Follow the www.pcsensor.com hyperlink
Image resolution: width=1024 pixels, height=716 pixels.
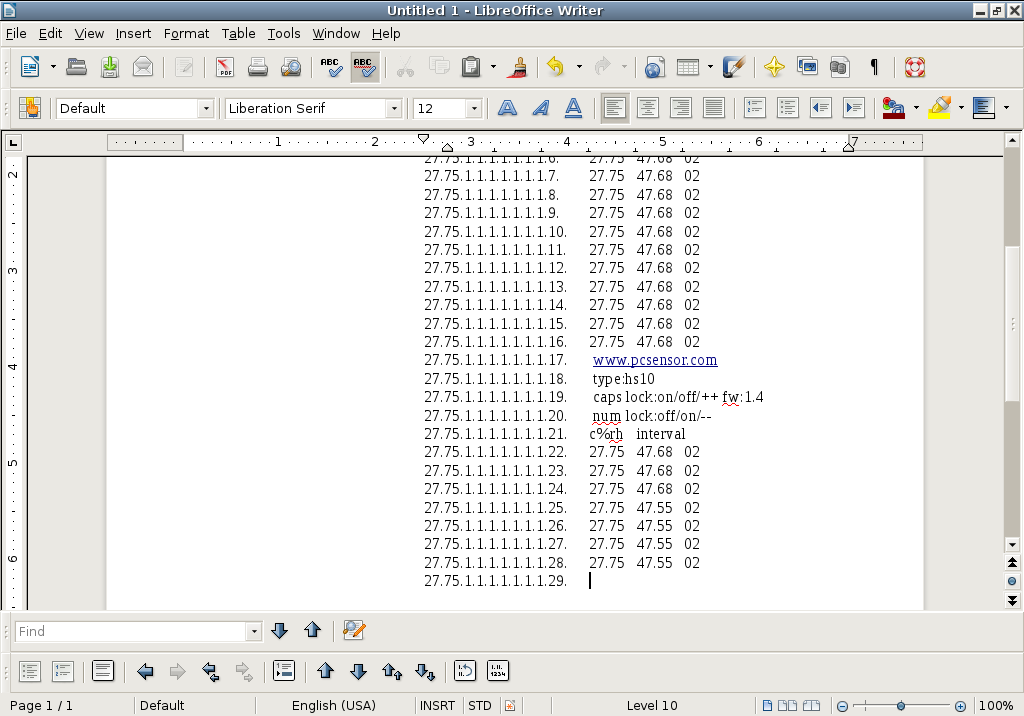655,360
